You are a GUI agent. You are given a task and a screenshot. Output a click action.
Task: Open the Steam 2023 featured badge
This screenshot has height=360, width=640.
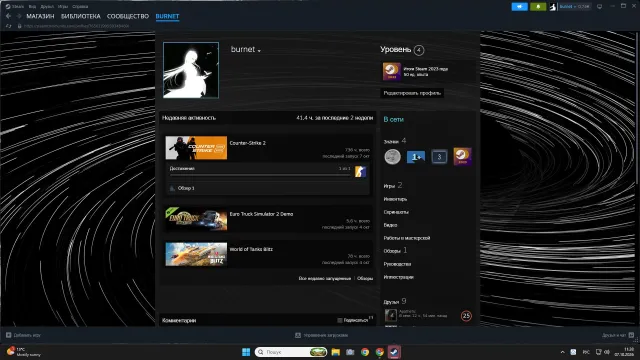click(391, 71)
